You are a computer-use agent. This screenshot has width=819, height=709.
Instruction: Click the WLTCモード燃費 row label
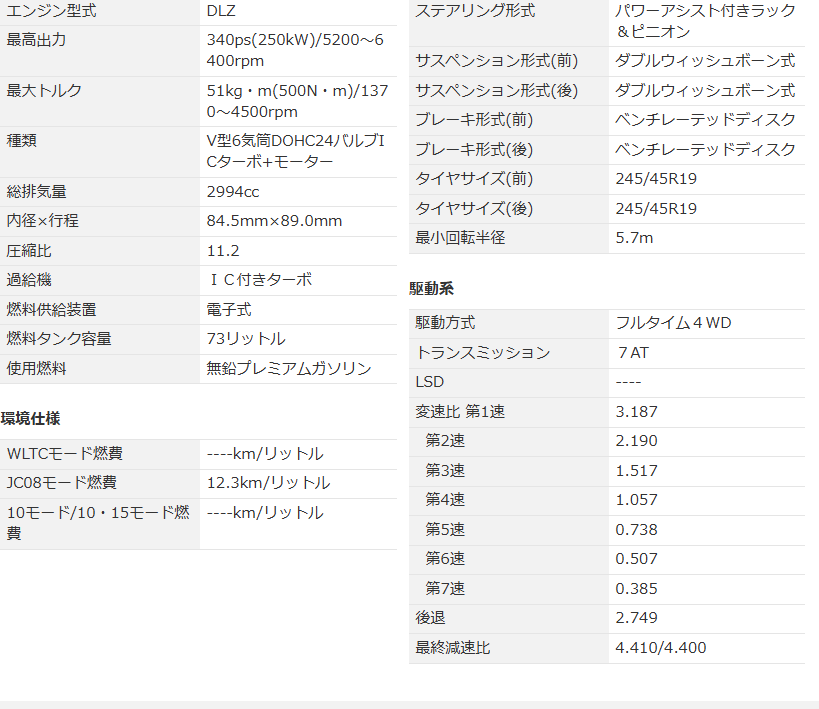pos(65,454)
